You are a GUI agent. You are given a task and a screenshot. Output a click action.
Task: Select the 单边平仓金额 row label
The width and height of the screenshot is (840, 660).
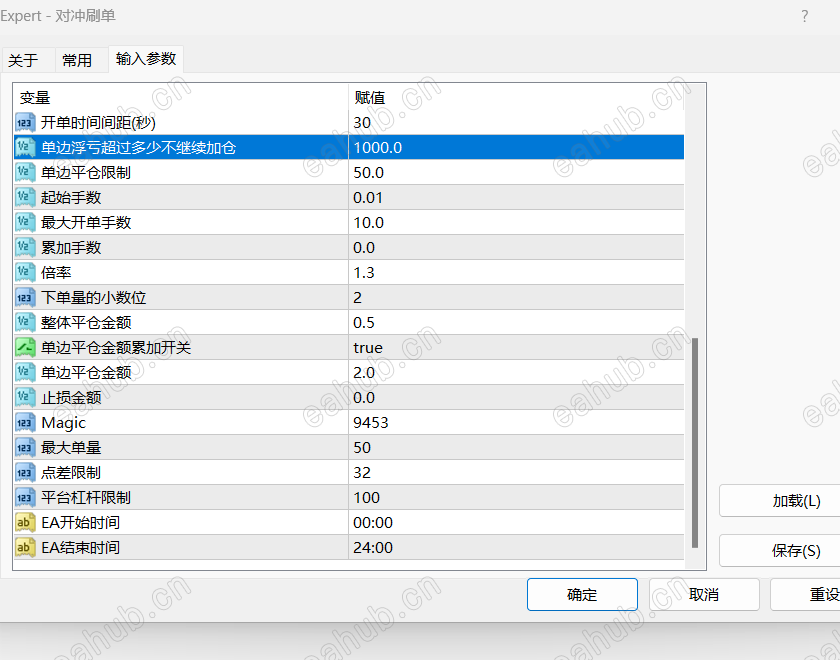[x=86, y=373]
